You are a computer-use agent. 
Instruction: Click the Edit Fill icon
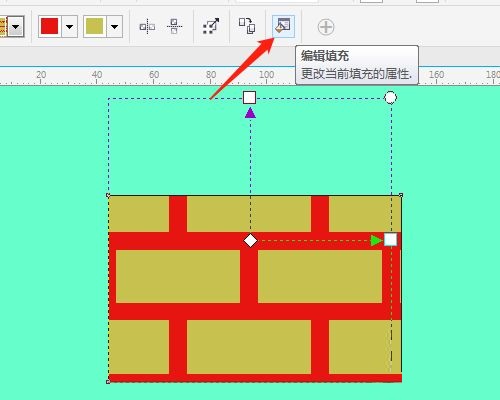[283, 26]
